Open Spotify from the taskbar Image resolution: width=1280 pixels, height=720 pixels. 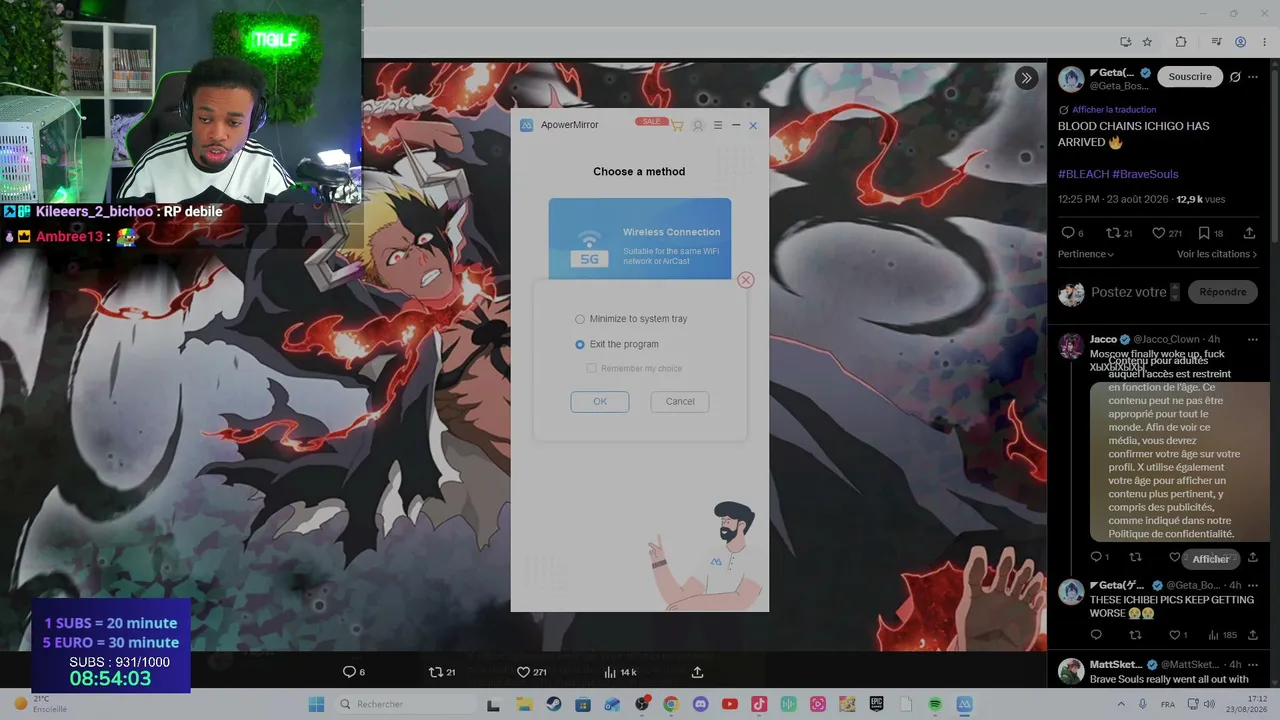click(x=935, y=704)
